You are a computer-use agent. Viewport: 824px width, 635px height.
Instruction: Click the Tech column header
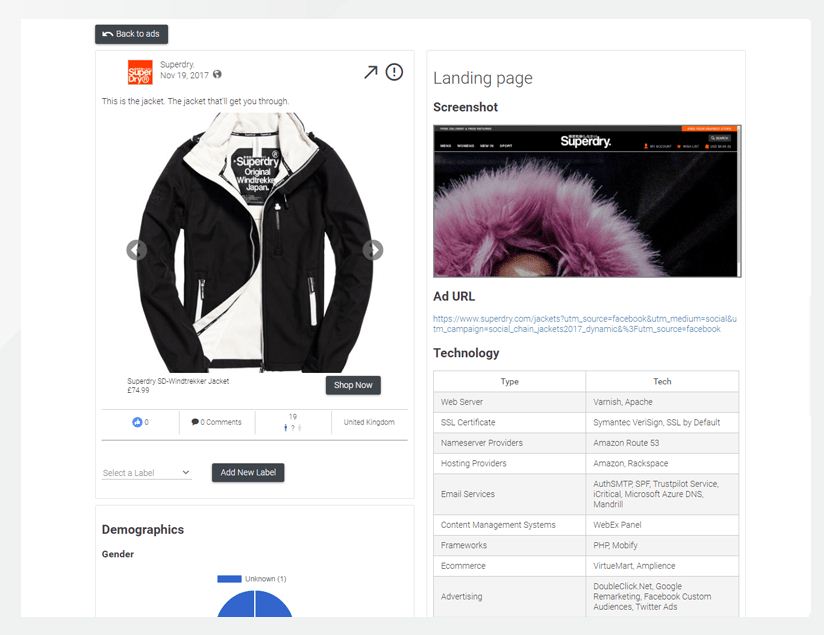pos(662,382)
